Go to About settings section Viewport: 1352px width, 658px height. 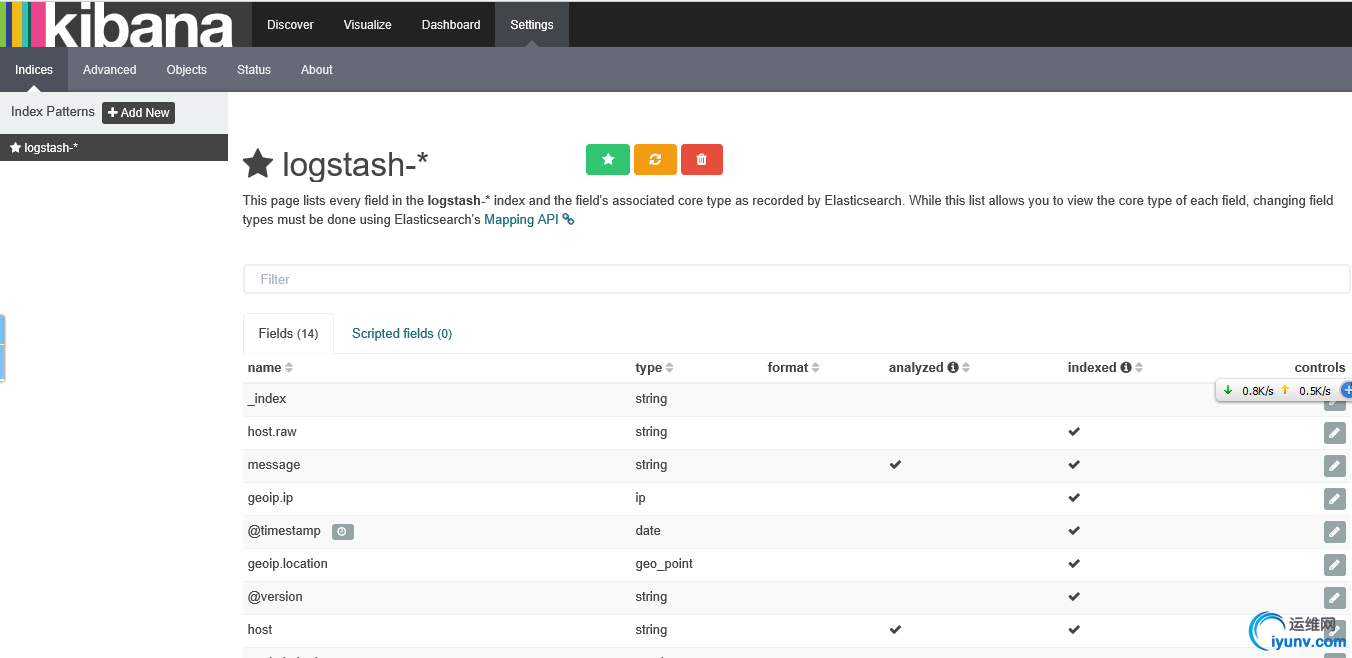[x=317, y=70]
